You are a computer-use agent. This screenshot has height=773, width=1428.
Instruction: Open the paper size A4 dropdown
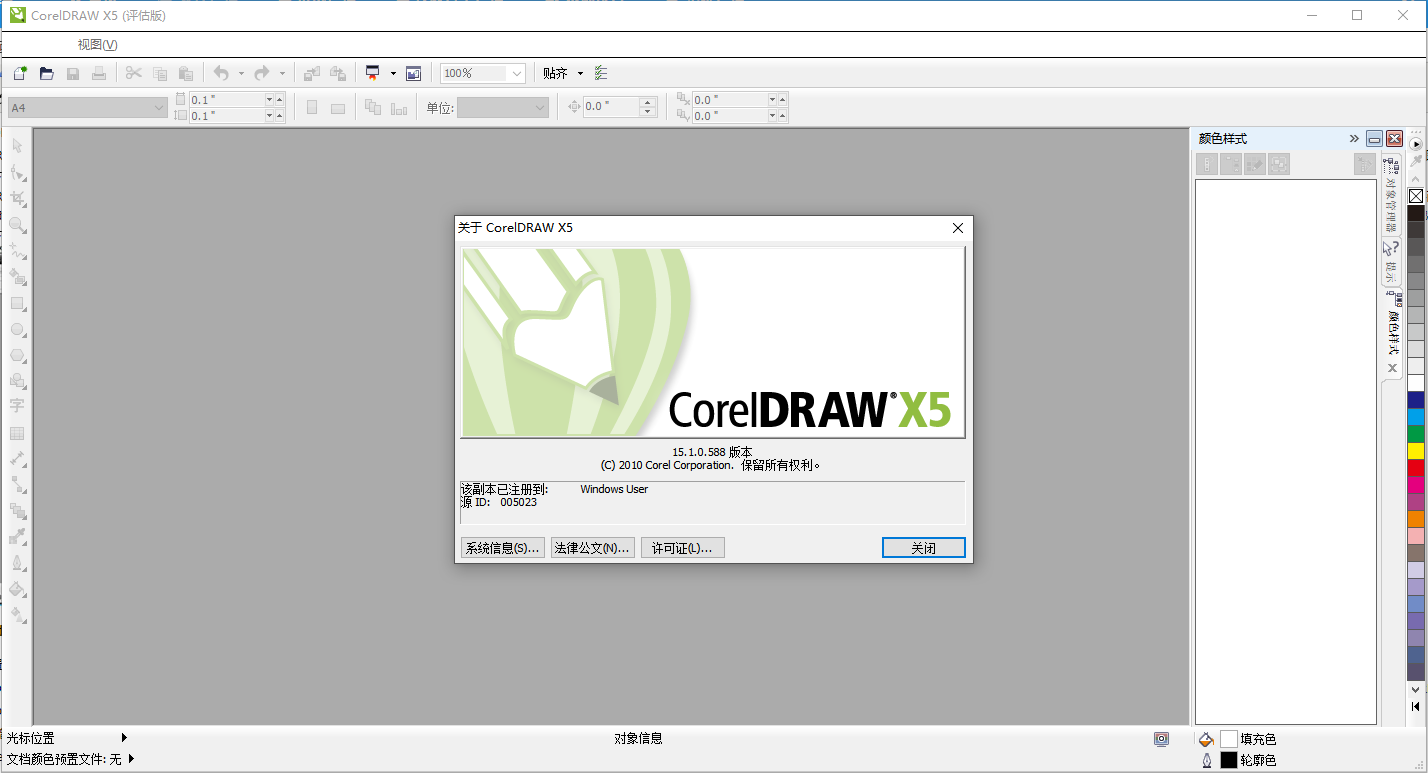coord(159,107)
